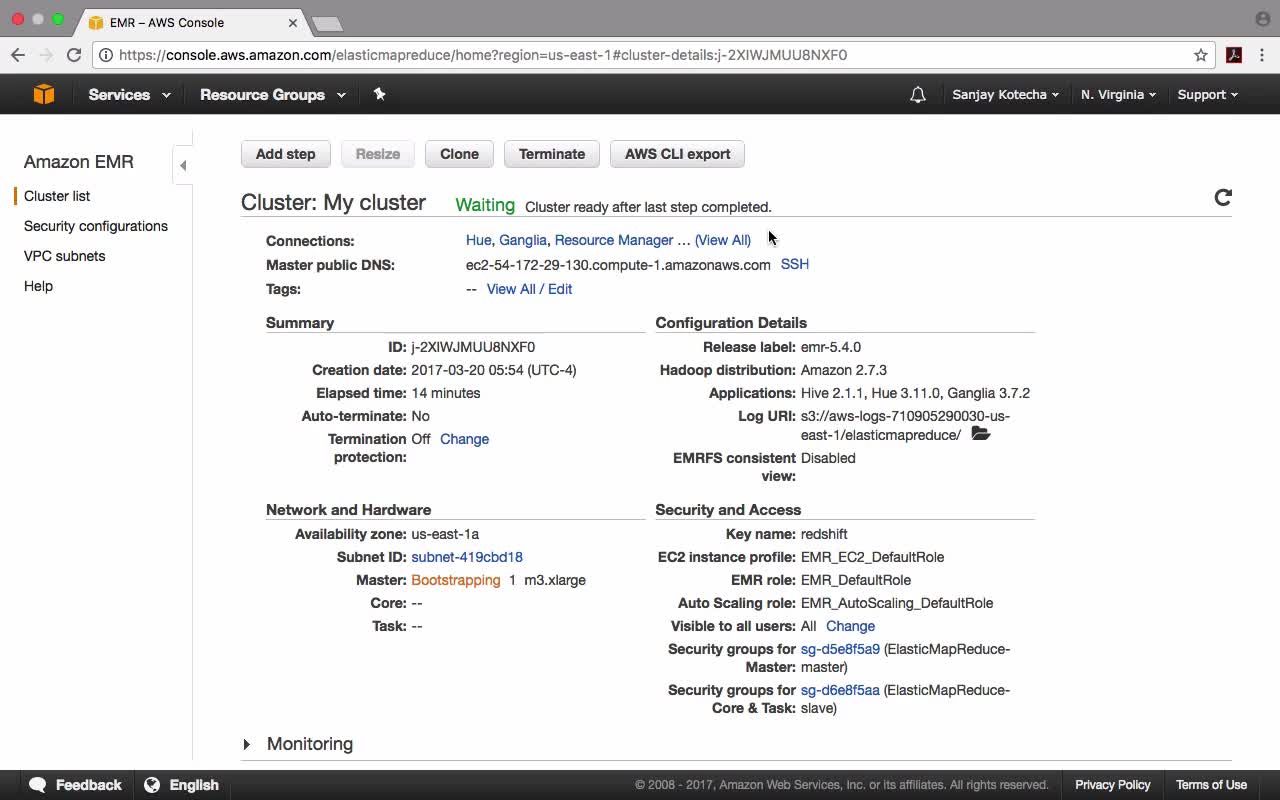
Task: Open the Ganglia connection link
Action: (x=523, y=240)
